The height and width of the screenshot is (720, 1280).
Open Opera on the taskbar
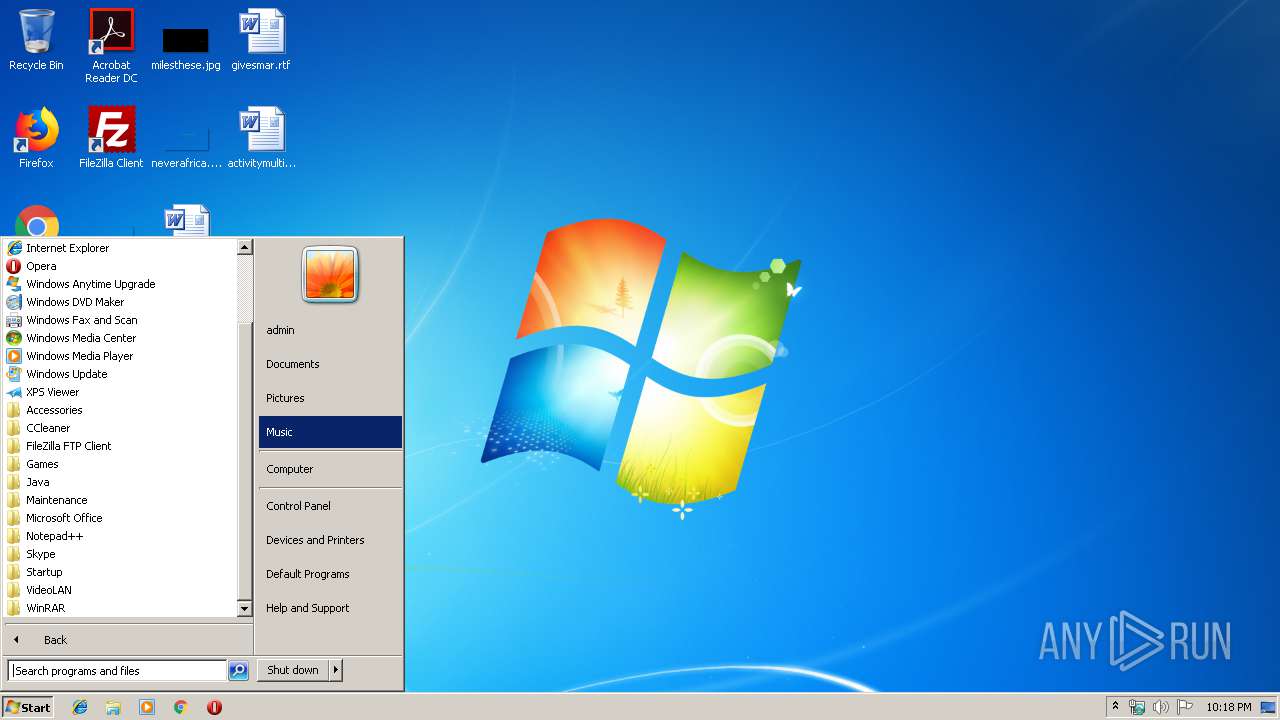[x=214, y=707]
